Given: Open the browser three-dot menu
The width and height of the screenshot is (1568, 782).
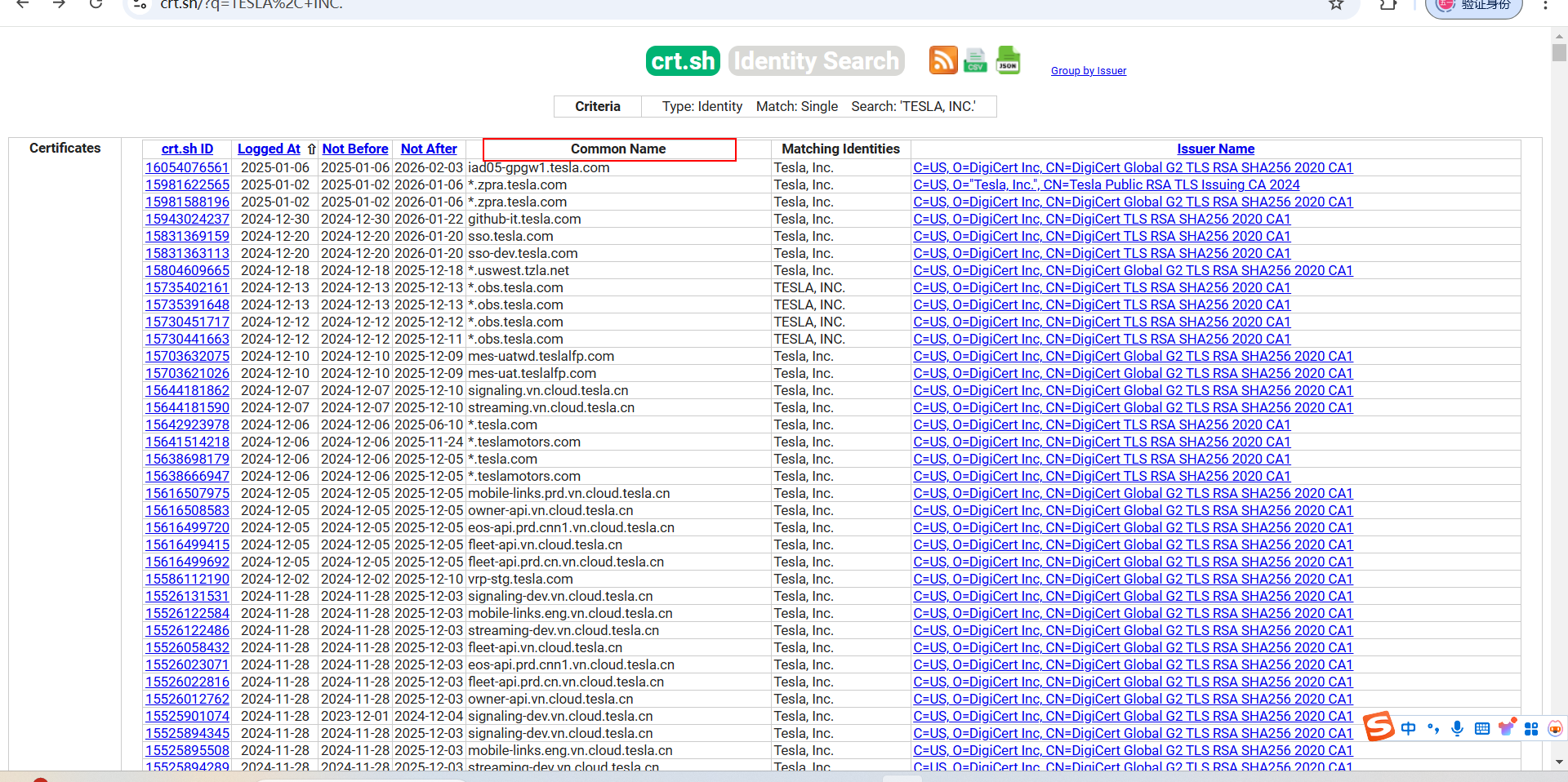Looking at the screenshot, I should click(1545, 4).
